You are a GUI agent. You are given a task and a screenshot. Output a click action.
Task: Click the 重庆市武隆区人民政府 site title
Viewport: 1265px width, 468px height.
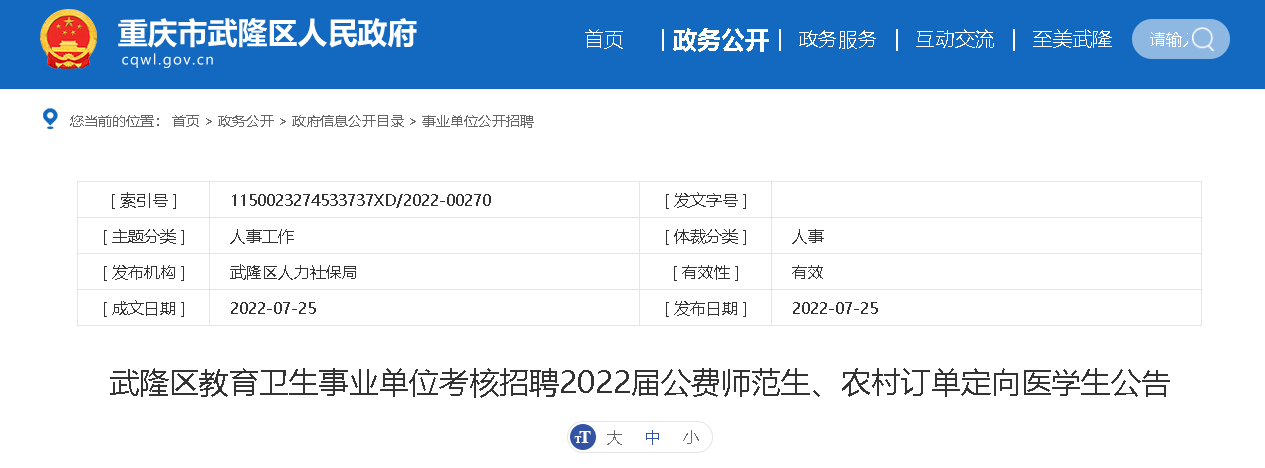click(x=266, y=33)
